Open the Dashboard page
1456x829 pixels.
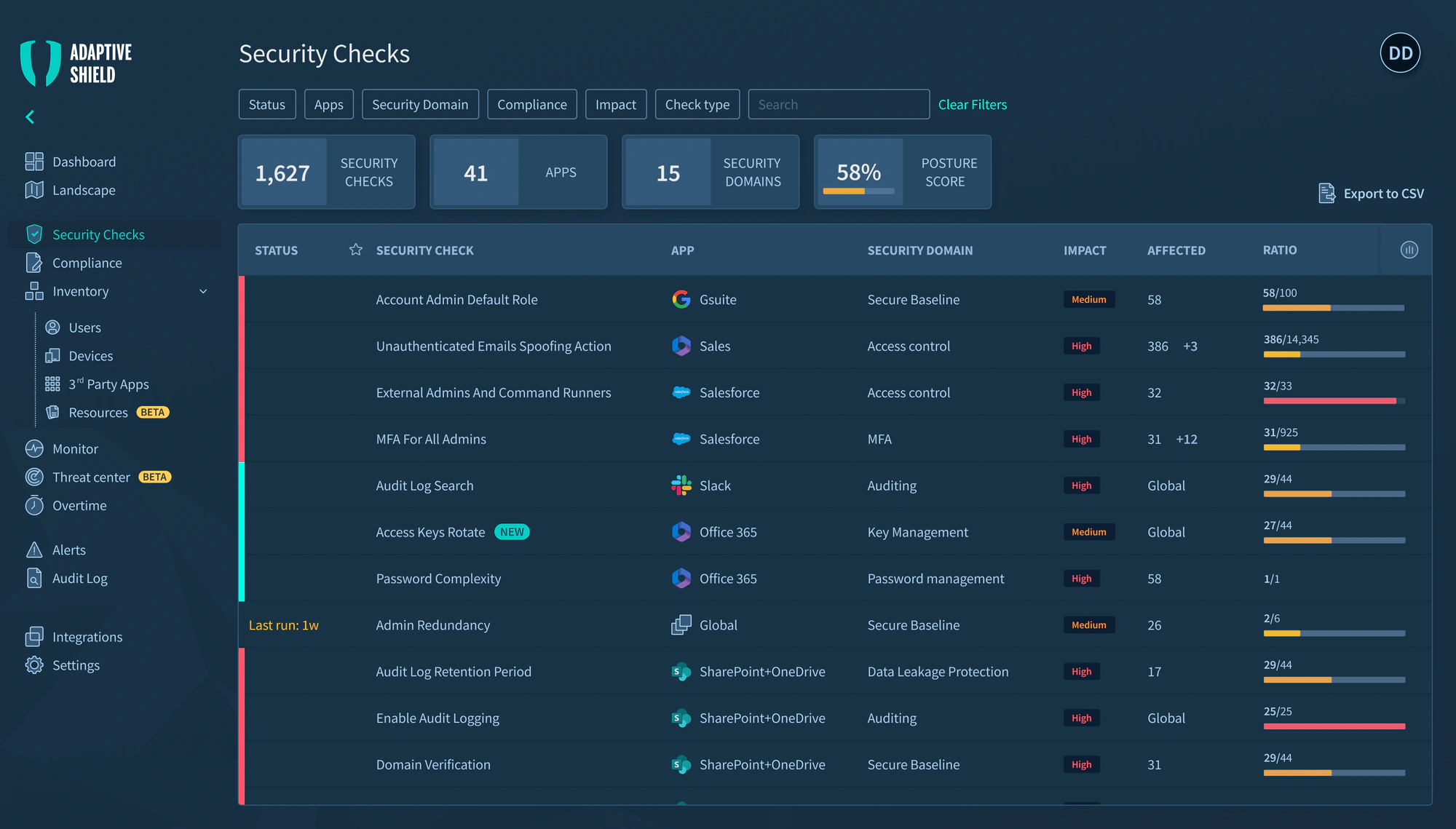84,162
